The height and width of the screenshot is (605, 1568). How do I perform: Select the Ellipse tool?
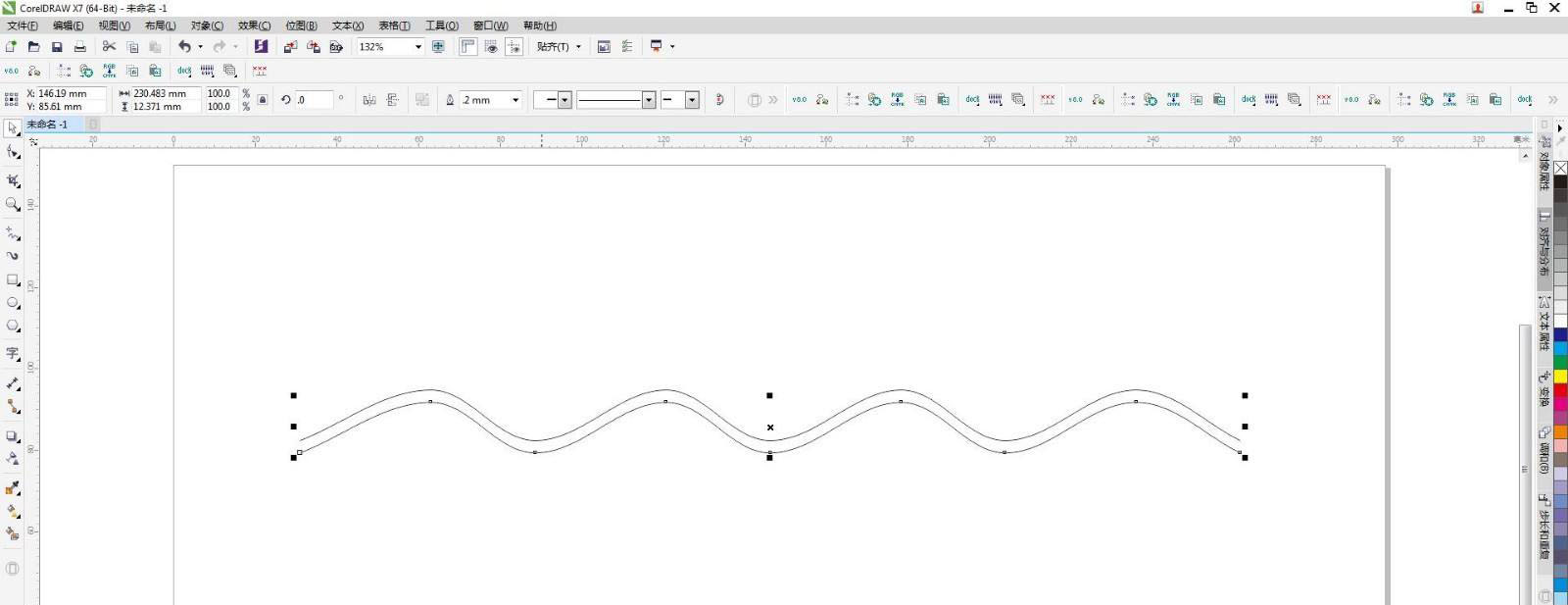coord(13,303)
